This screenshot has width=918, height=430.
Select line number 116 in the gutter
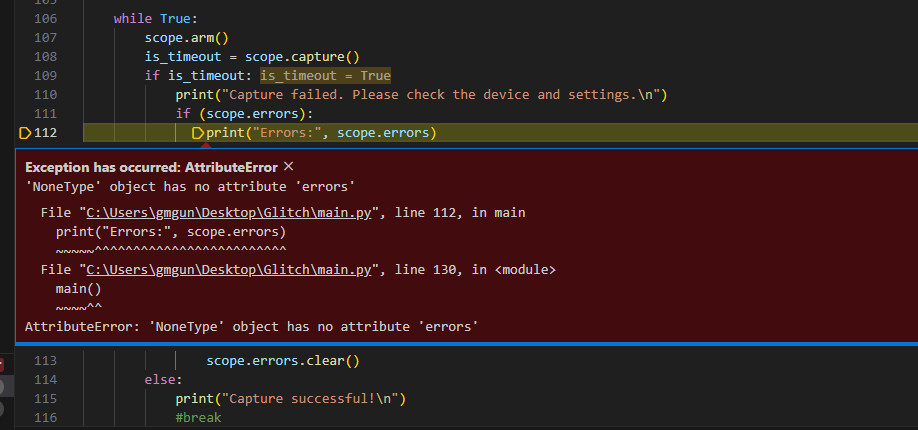pyautogui.click(x=46, y=418)
